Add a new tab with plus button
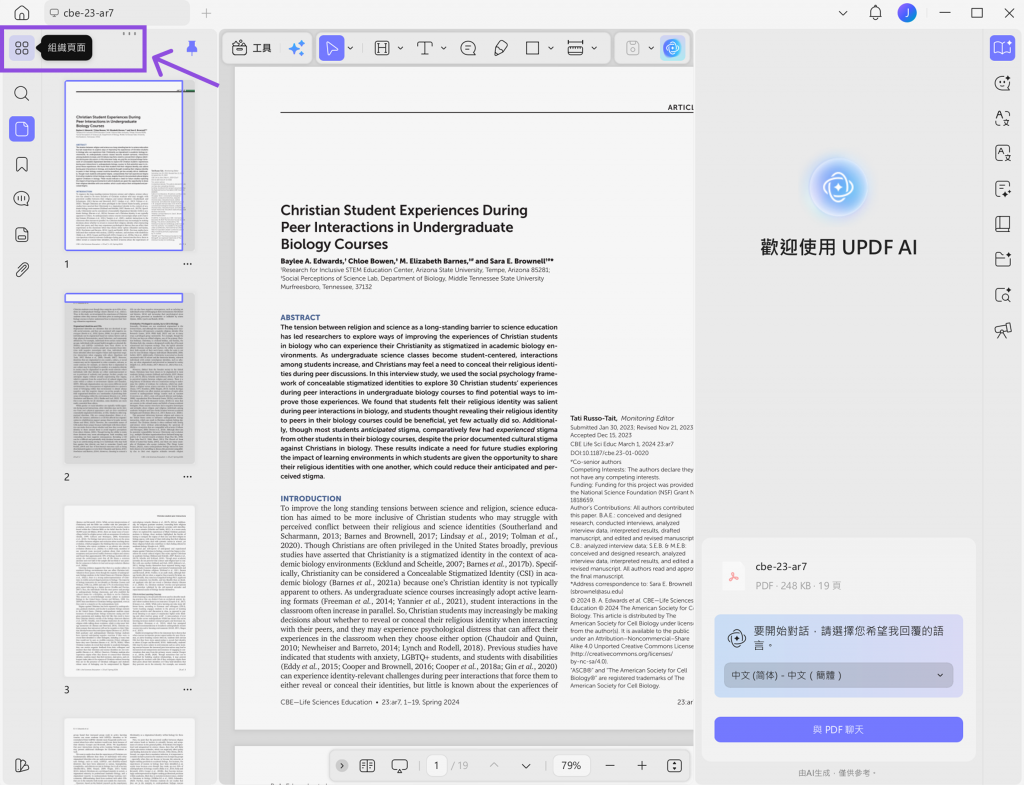 pos(206,13)
